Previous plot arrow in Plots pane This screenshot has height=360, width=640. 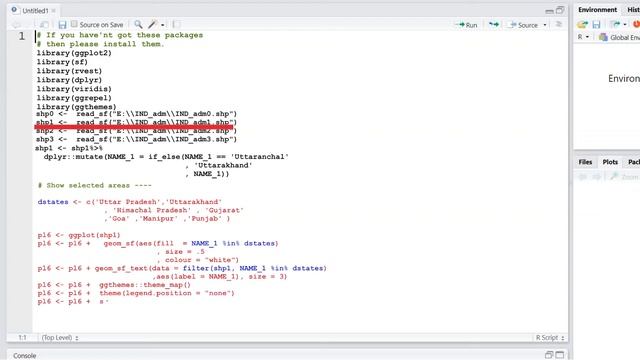pos(583,176)
